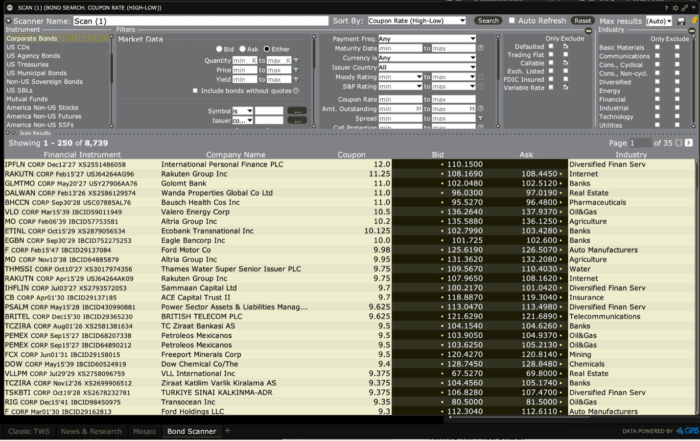Screen dimensions: 700x441
Task: Click the Symbol lookup ellipsis button
Action: coord(297,111)
